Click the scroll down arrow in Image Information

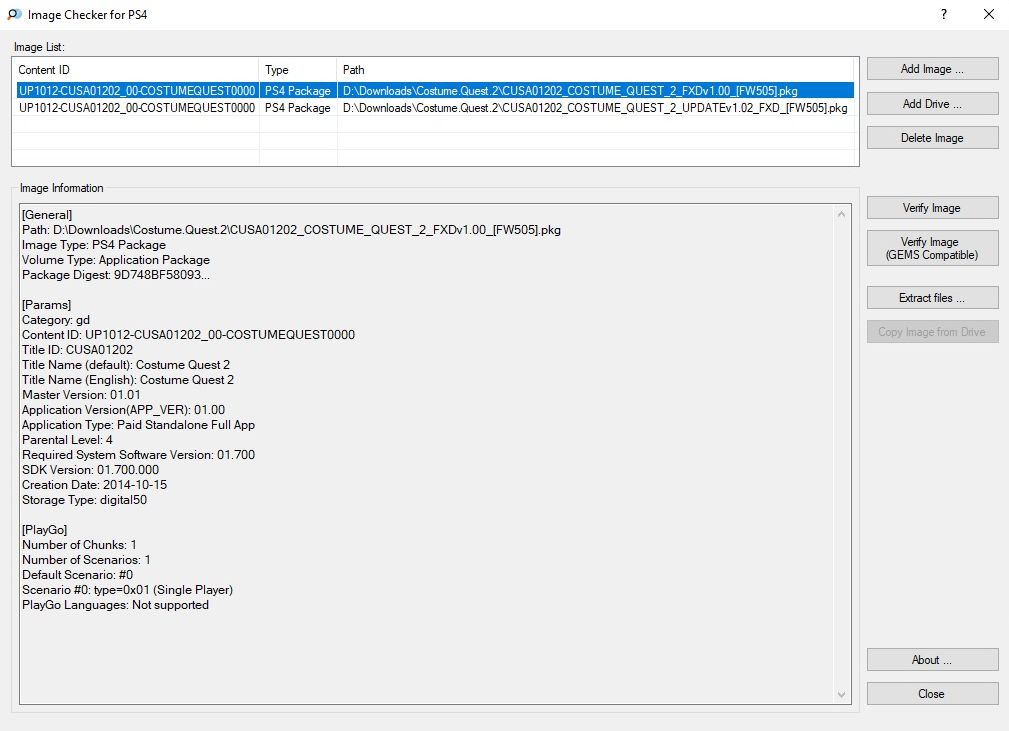click(841, 694)
